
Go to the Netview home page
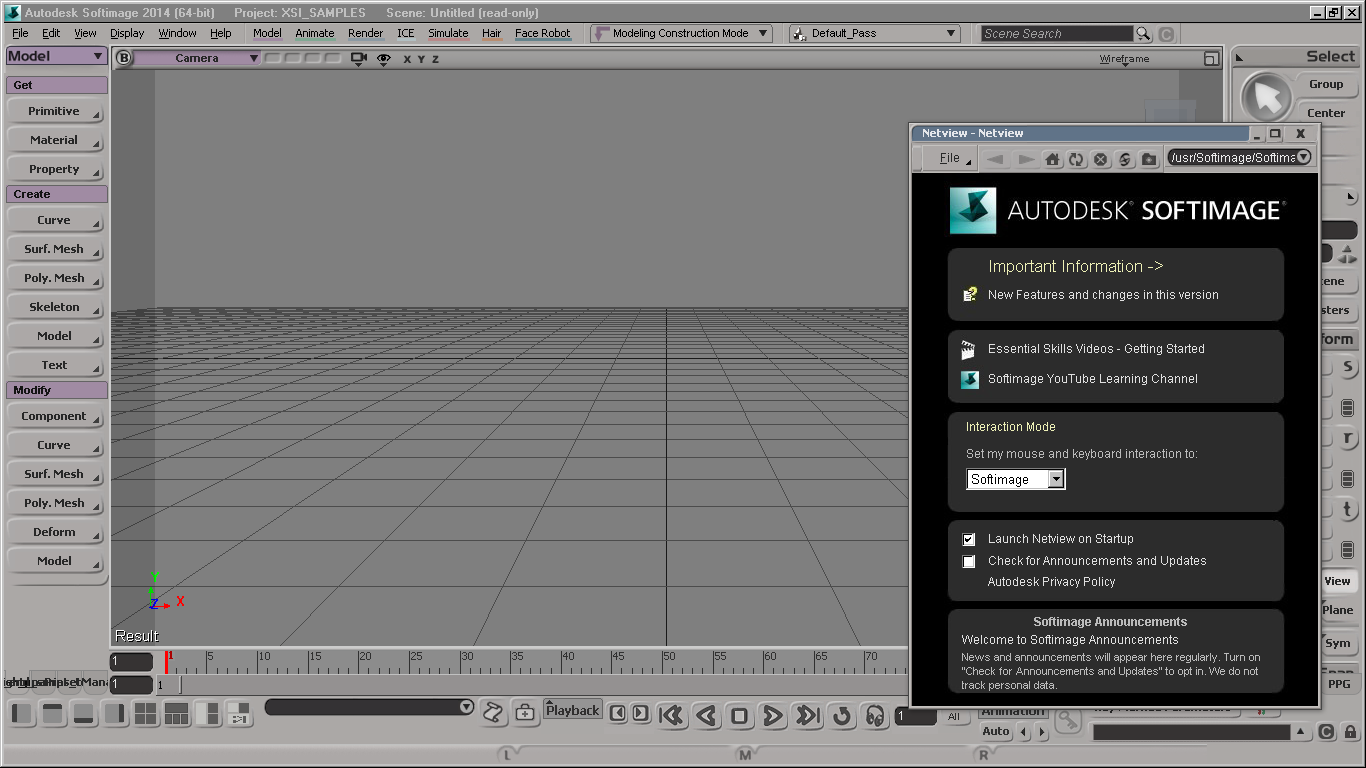pos(1052,159)
